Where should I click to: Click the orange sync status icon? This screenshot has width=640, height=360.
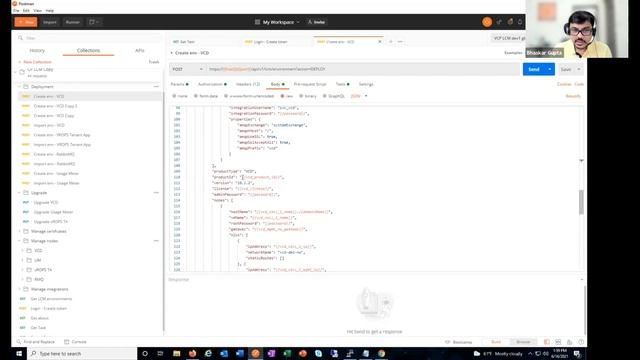487,22
